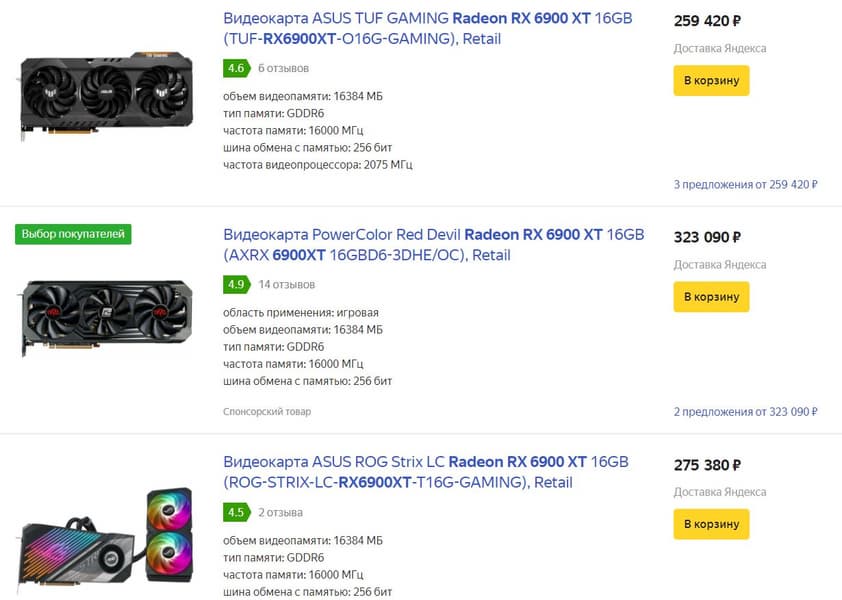The width and height of the screenshot is (842, 600).
Task: Add the 323 090 ₽ card to cart
Action: (x=711, y=297)
